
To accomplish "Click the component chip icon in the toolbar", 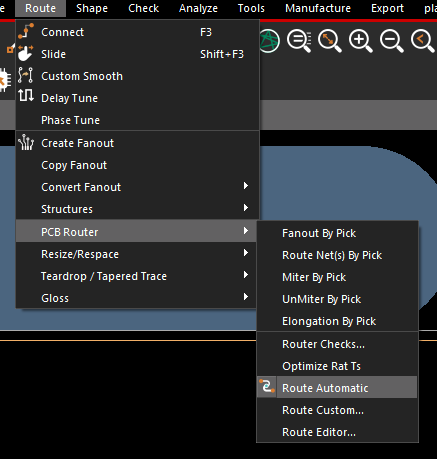I will click(x=4, y=80).
